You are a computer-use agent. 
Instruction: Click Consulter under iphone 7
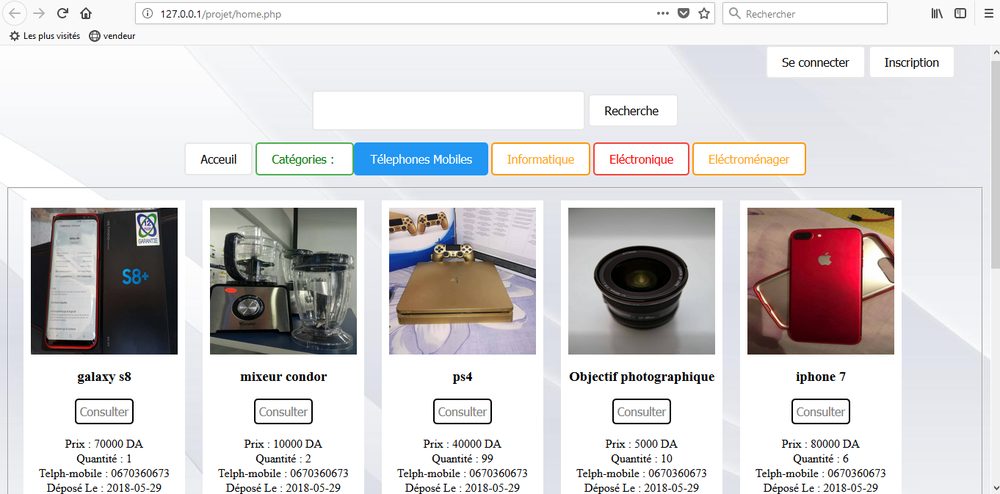[821, 412]
